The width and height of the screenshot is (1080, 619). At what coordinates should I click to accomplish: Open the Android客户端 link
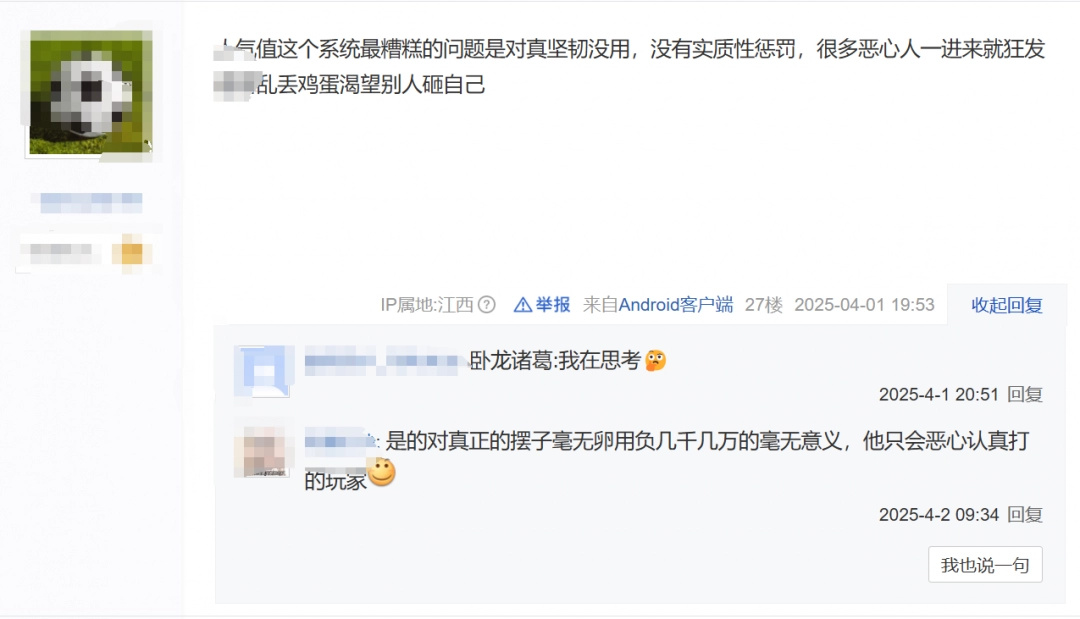[x=675, y=304]
